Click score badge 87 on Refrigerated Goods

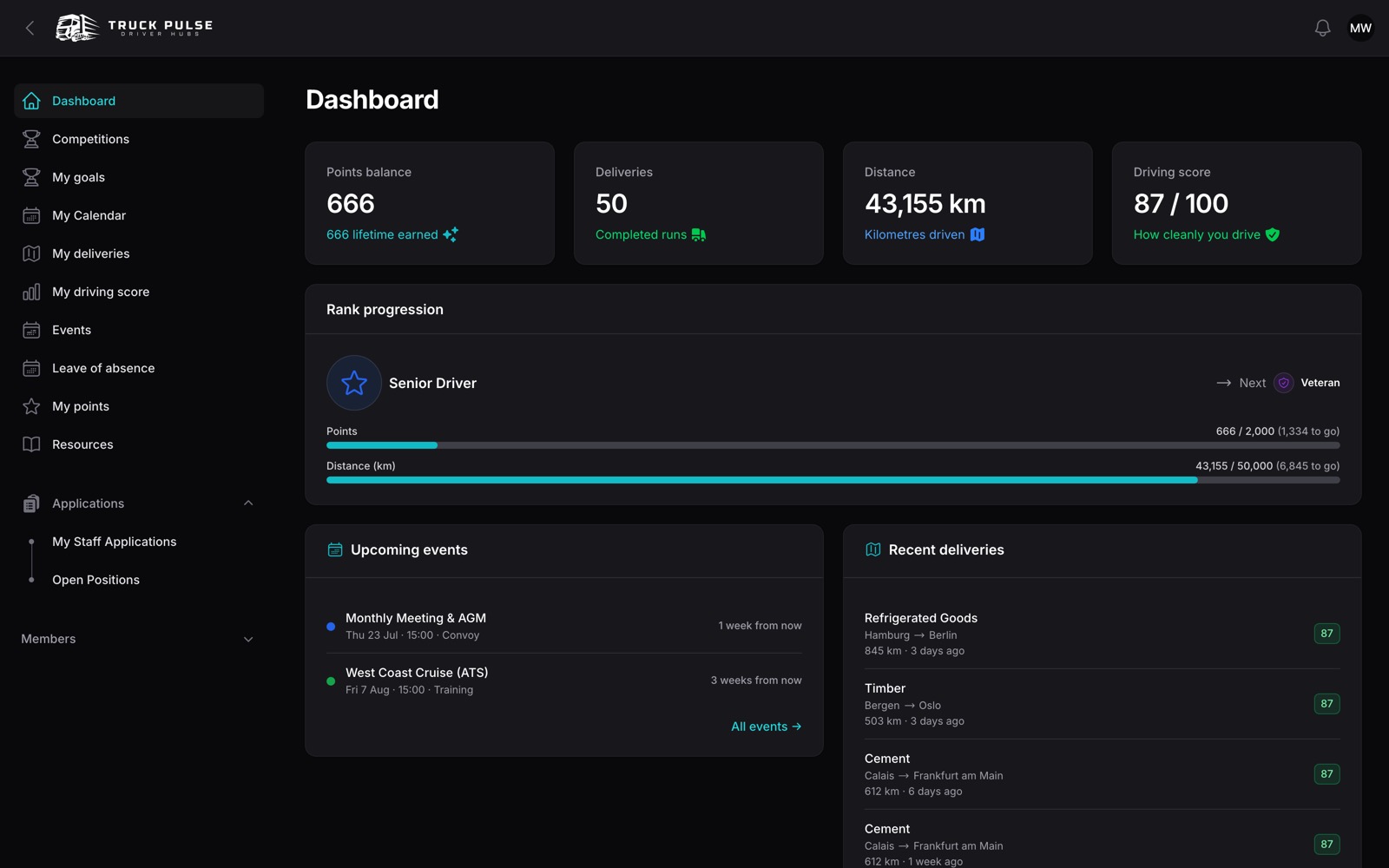click(1326, 634)
